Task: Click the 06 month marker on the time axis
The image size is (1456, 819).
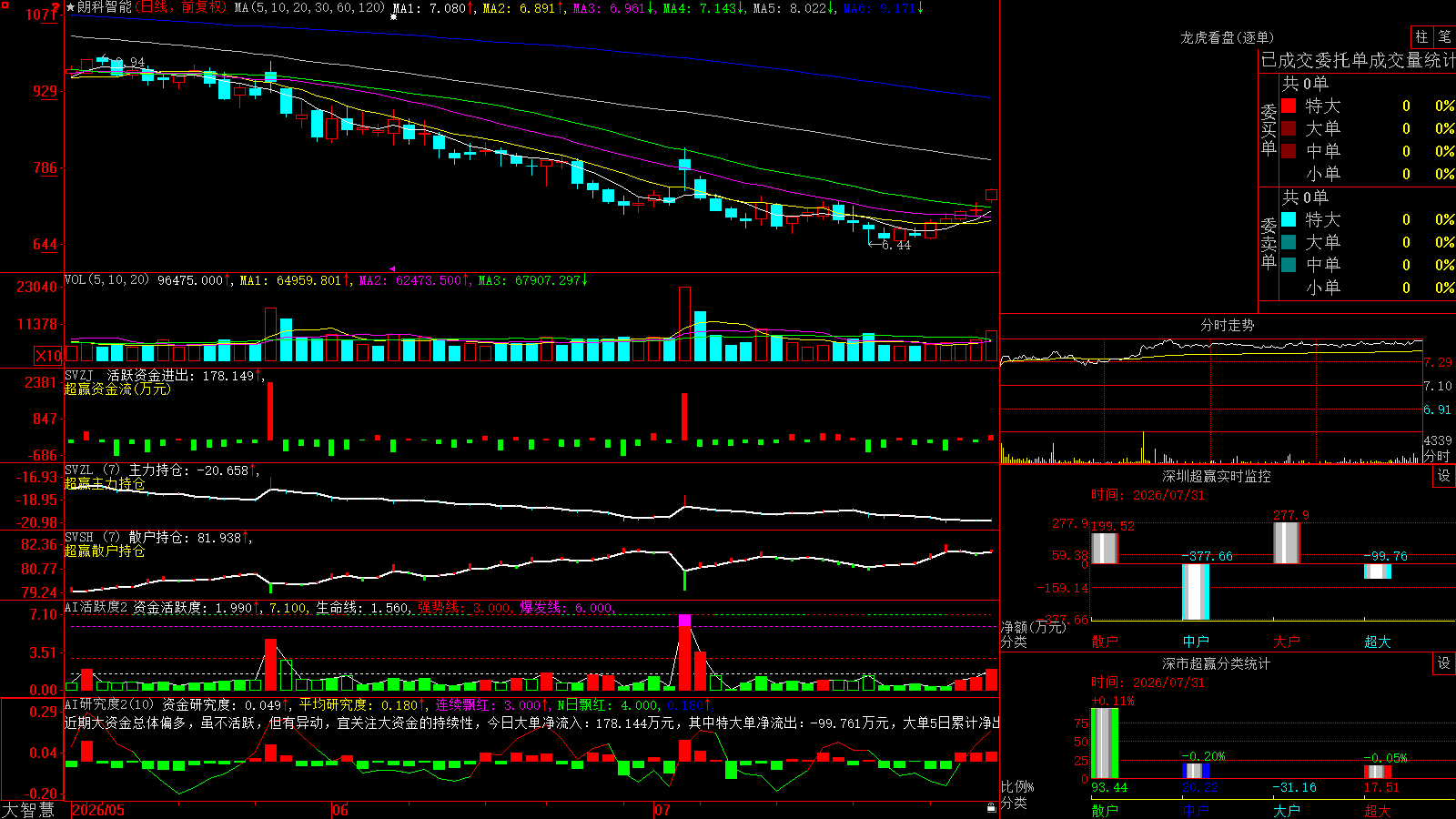Action: point(339,810)
